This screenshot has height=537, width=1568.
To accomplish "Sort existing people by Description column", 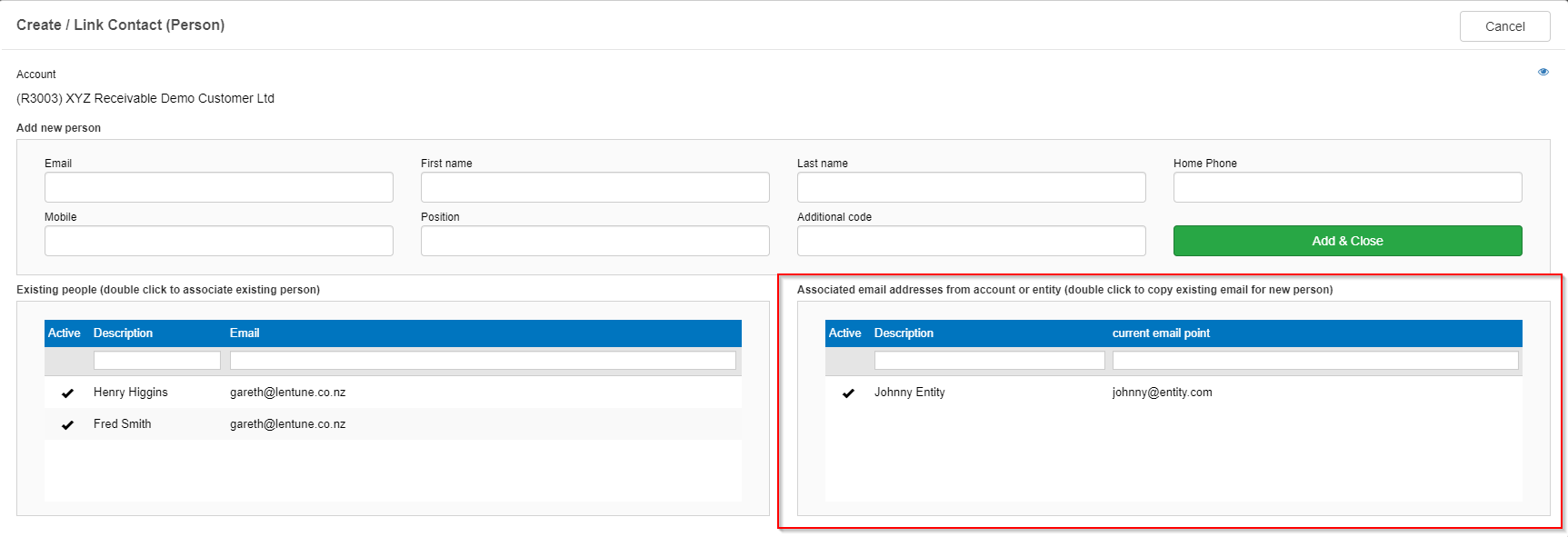I will pos(123,333).
